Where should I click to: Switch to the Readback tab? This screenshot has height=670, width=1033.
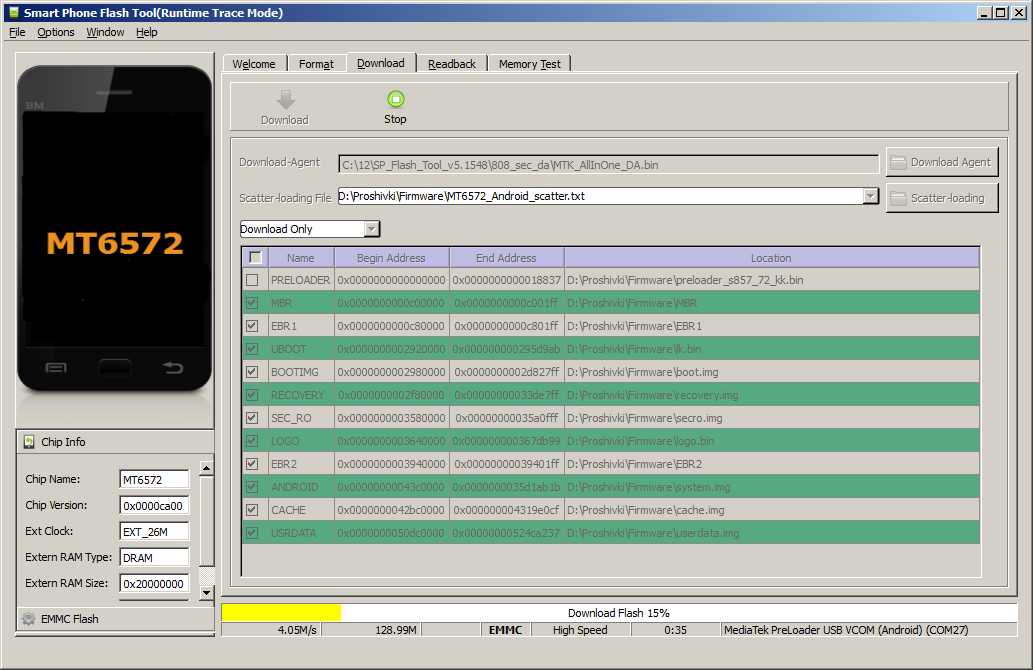(452, 64)
